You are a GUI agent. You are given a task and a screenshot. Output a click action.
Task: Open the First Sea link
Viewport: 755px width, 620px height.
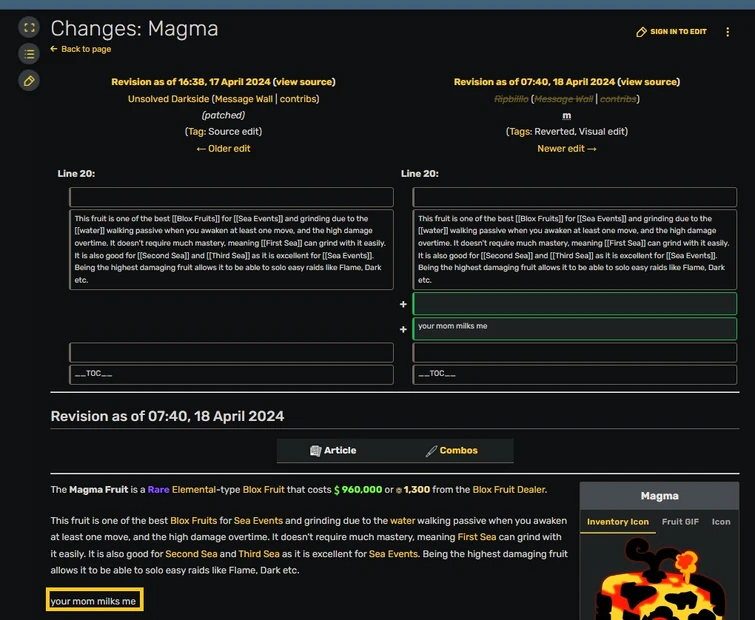coord(477,537)
